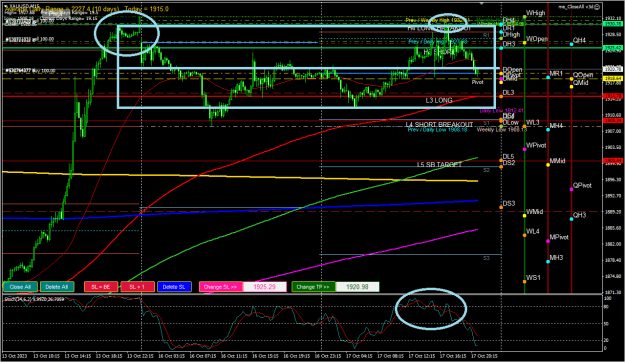The image size is (625, 362).
Task: Select the DL5 orange level marker
Action: [x=501, y=160]
